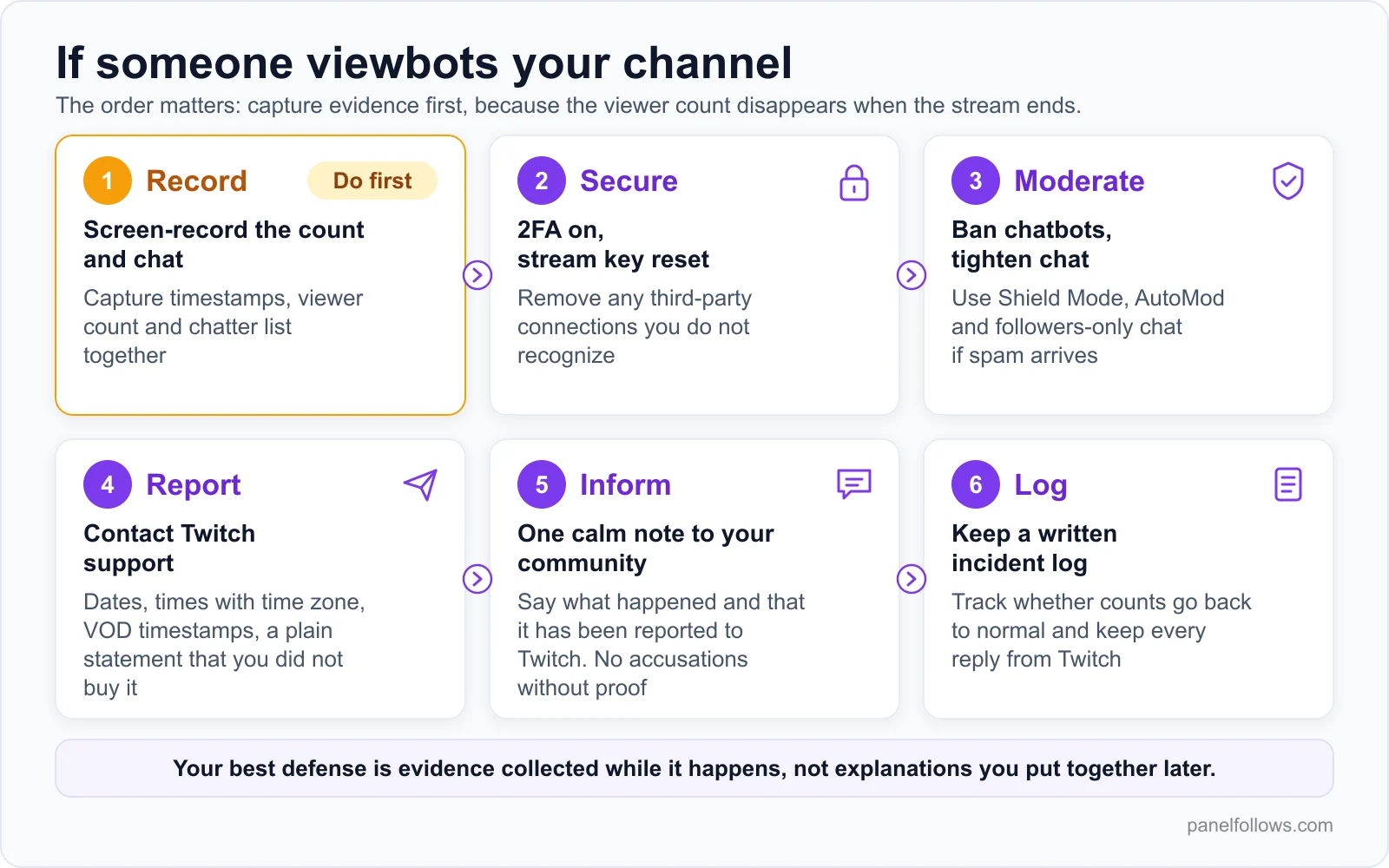Click the padlock icon on the Secure card
1389x868 pixels.
pos(854,182)
